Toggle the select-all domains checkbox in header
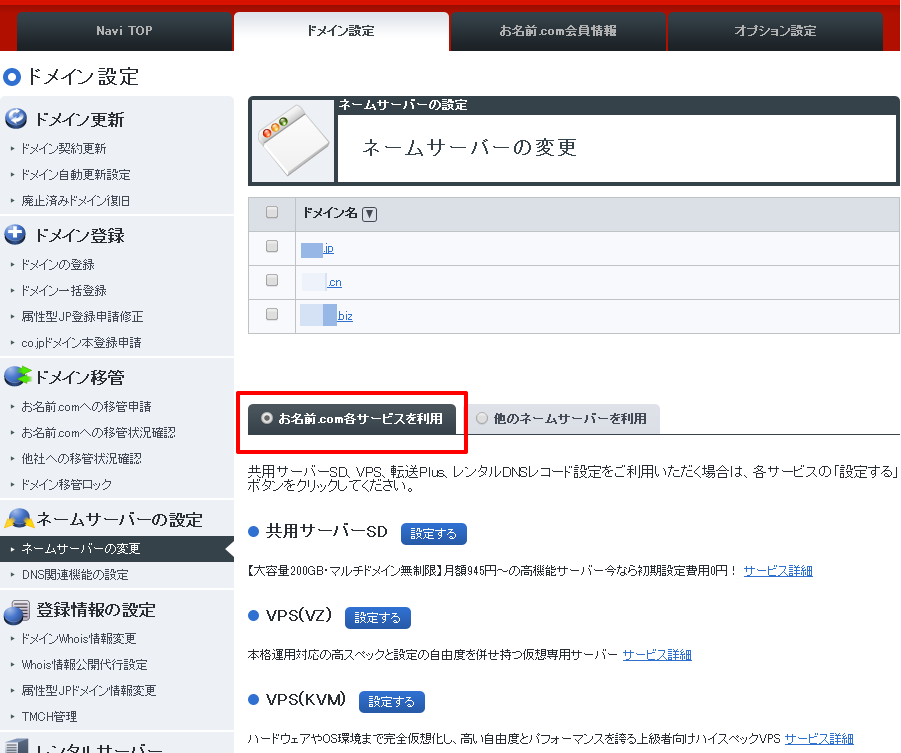The height and width of the screenshot is (753, 901). (272, 212)
